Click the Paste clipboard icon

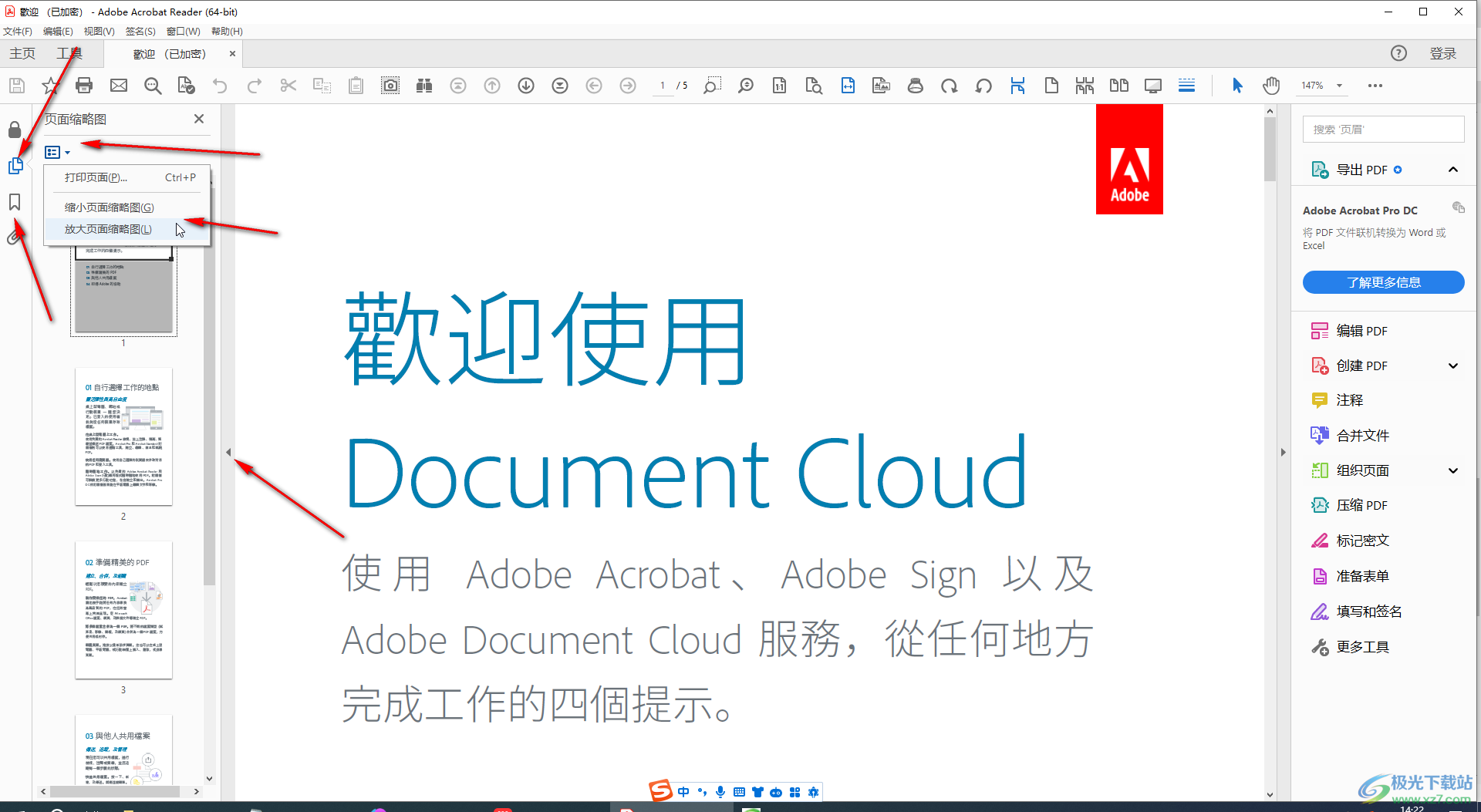point(356,86)
